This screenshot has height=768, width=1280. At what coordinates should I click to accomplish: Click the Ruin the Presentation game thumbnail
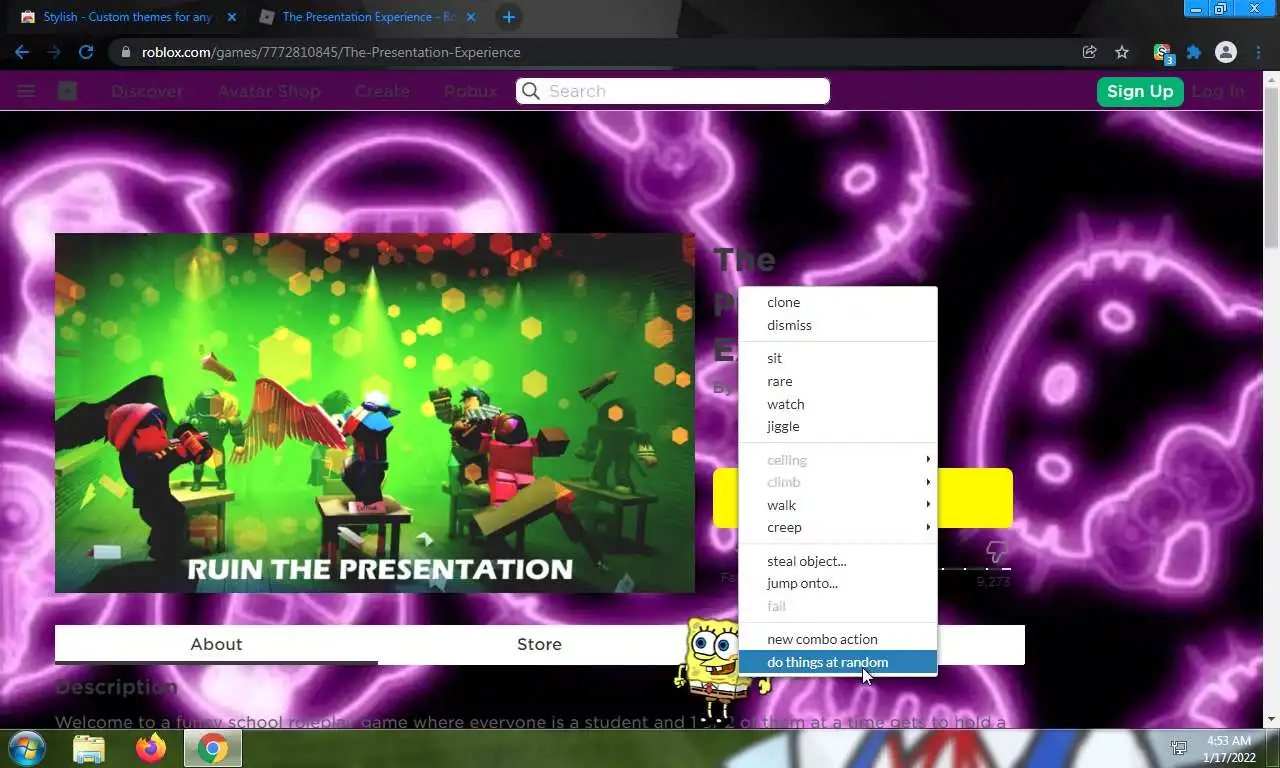coord(375,413)
